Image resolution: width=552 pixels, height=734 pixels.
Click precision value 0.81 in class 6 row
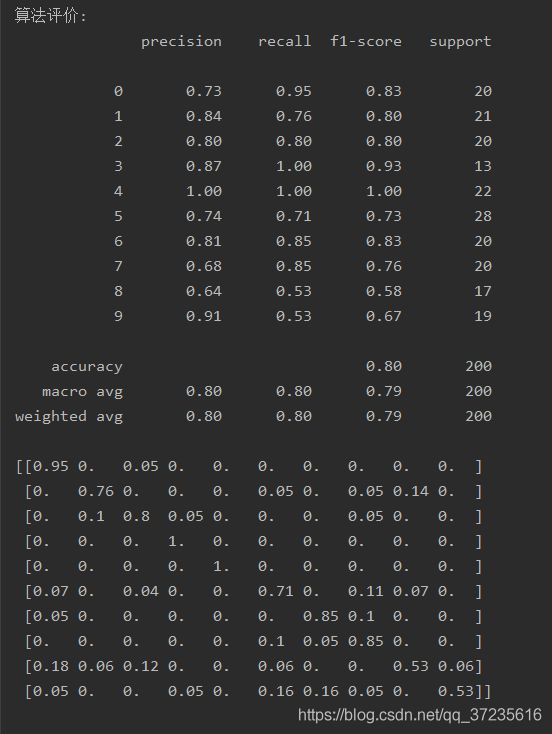pyautogui.click(x=204, y=241)
